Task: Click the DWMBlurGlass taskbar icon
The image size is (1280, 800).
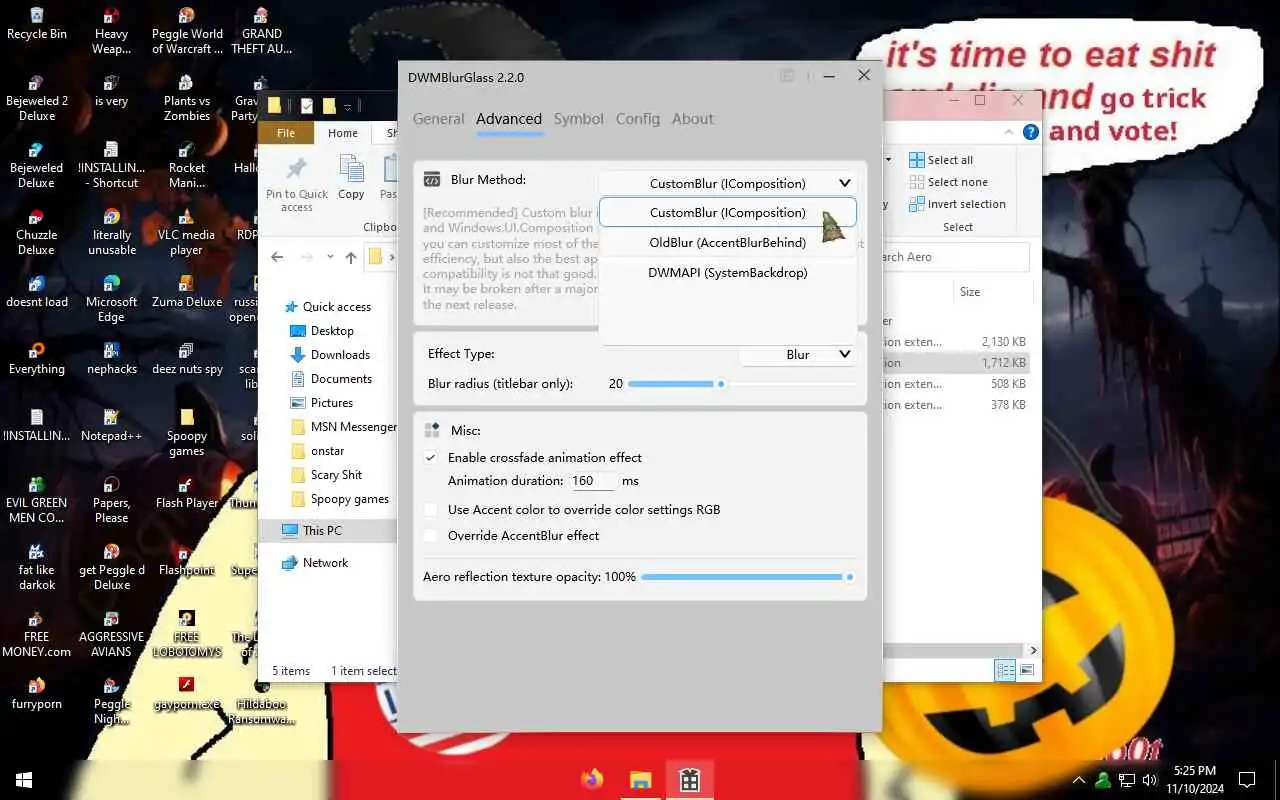Action: pos(689,779)
